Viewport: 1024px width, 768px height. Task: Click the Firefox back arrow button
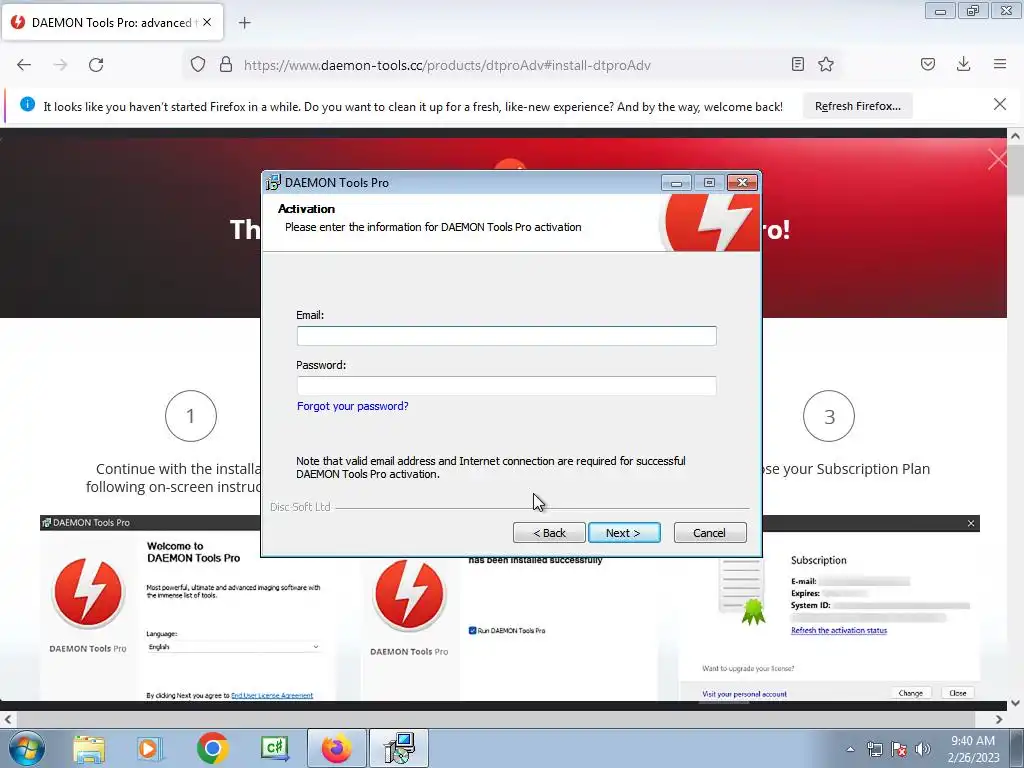coord(24,65)
